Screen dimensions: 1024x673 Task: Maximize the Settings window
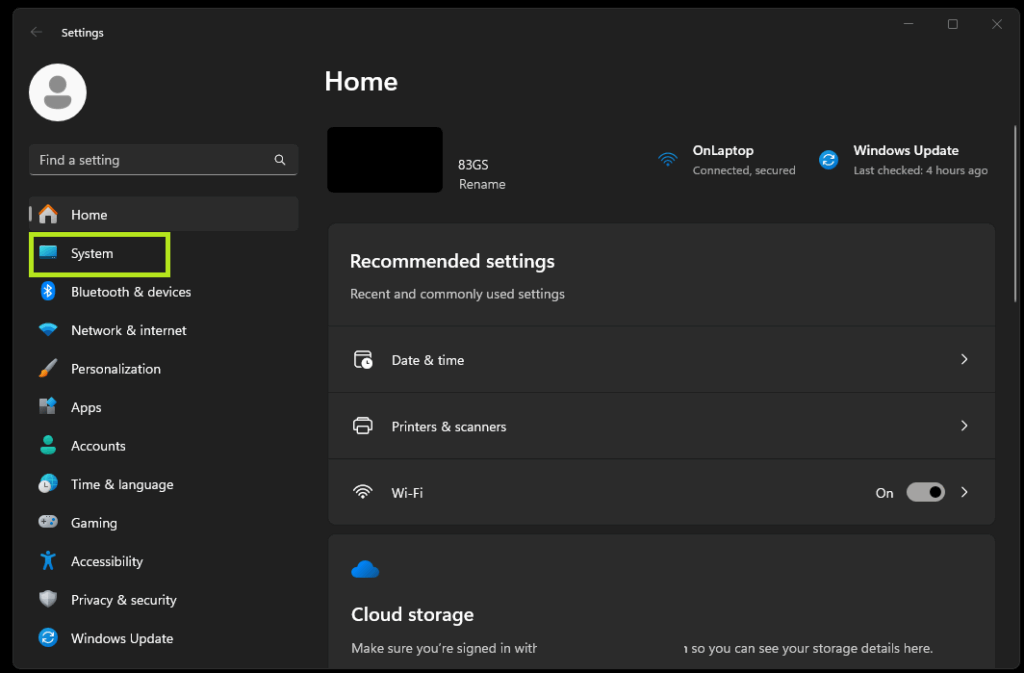tap(953, 24)
